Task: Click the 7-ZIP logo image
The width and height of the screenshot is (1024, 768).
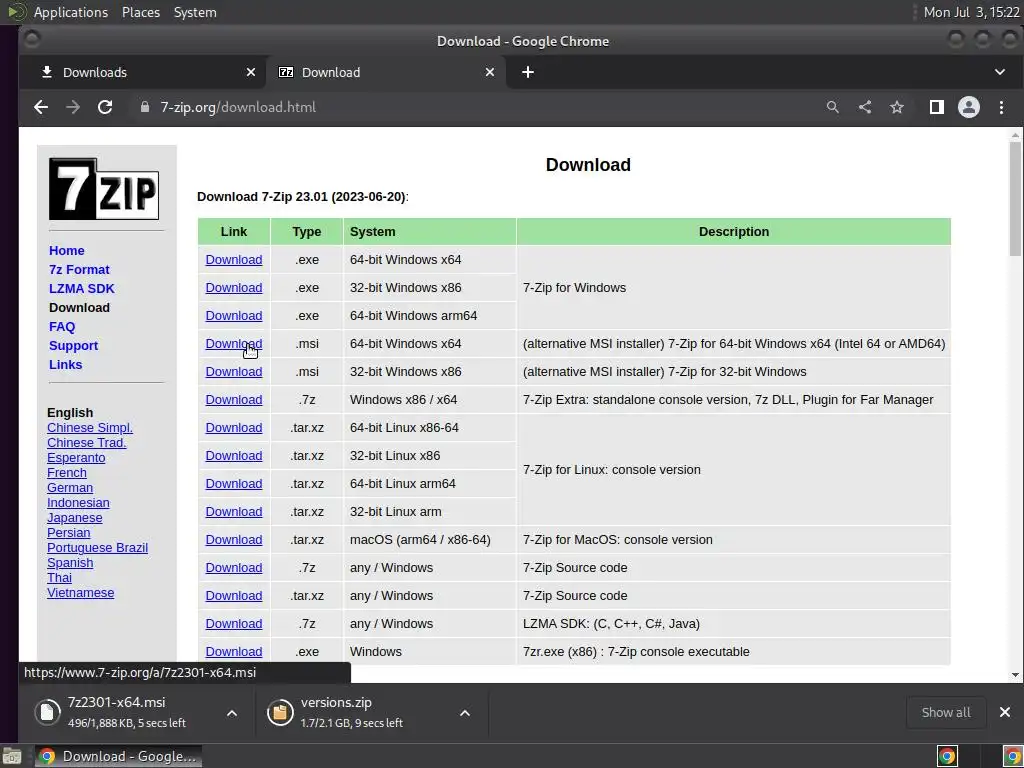Action: click(x=104, y=189)
